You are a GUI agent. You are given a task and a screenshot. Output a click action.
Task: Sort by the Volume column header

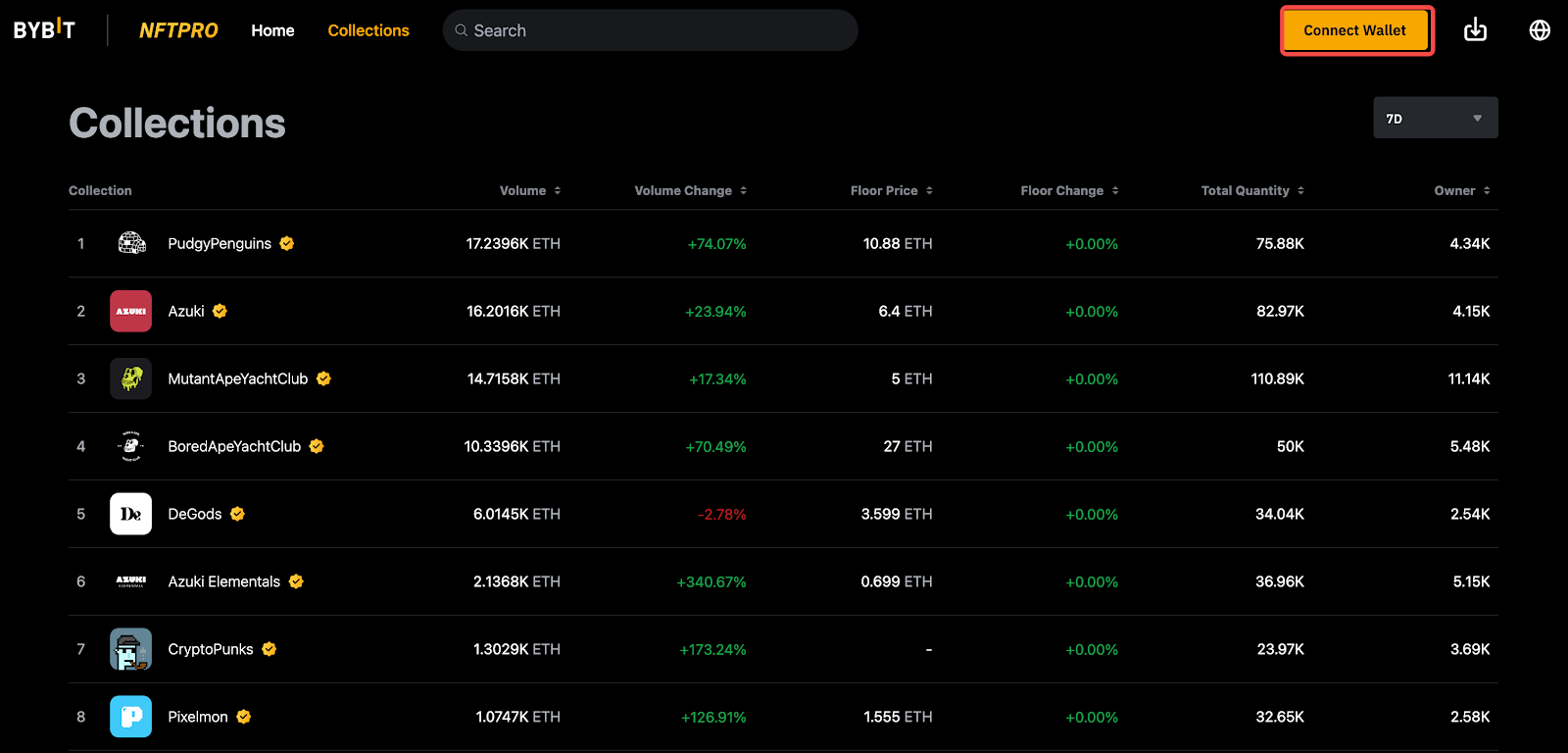pos(530,190)
